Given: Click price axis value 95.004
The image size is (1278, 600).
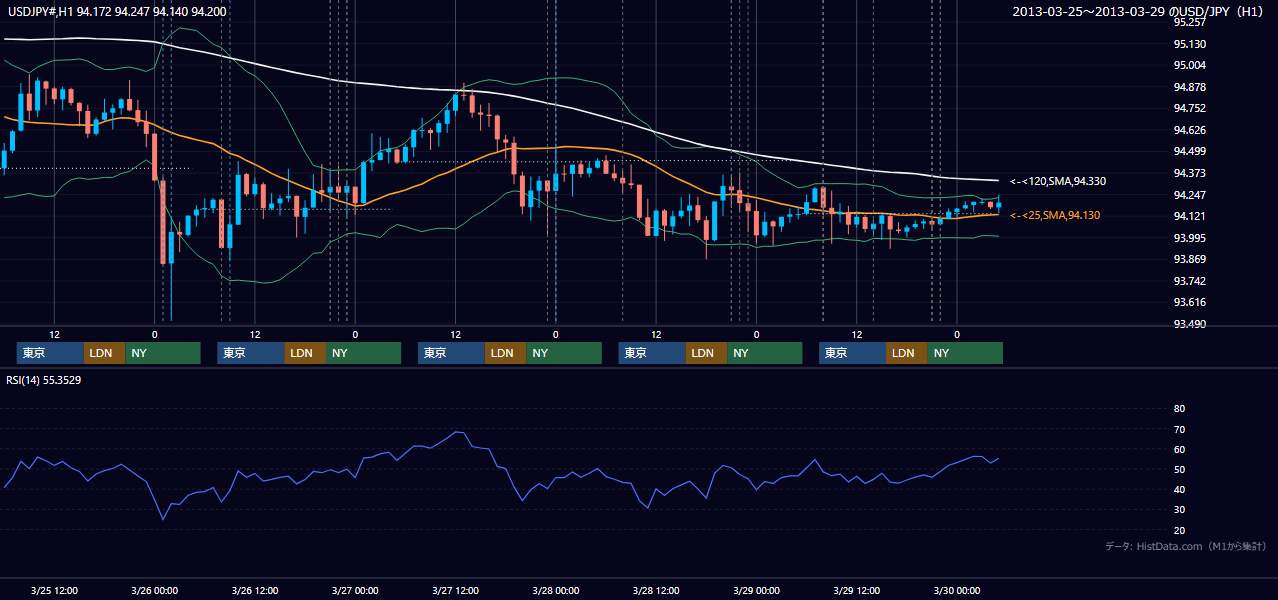Looking at the screenshot, I should 1189,65.
